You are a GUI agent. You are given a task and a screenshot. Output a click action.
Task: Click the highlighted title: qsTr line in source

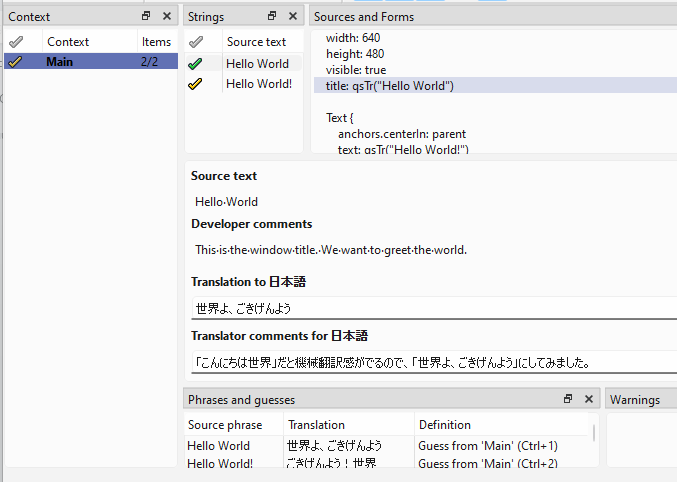[390, 86]
